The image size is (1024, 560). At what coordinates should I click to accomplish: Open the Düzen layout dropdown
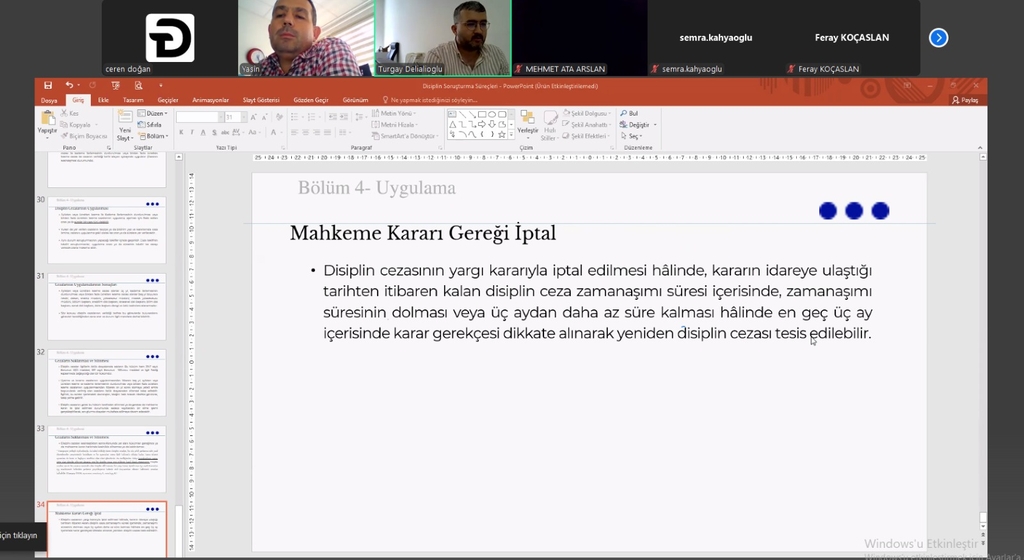[152, 113]
